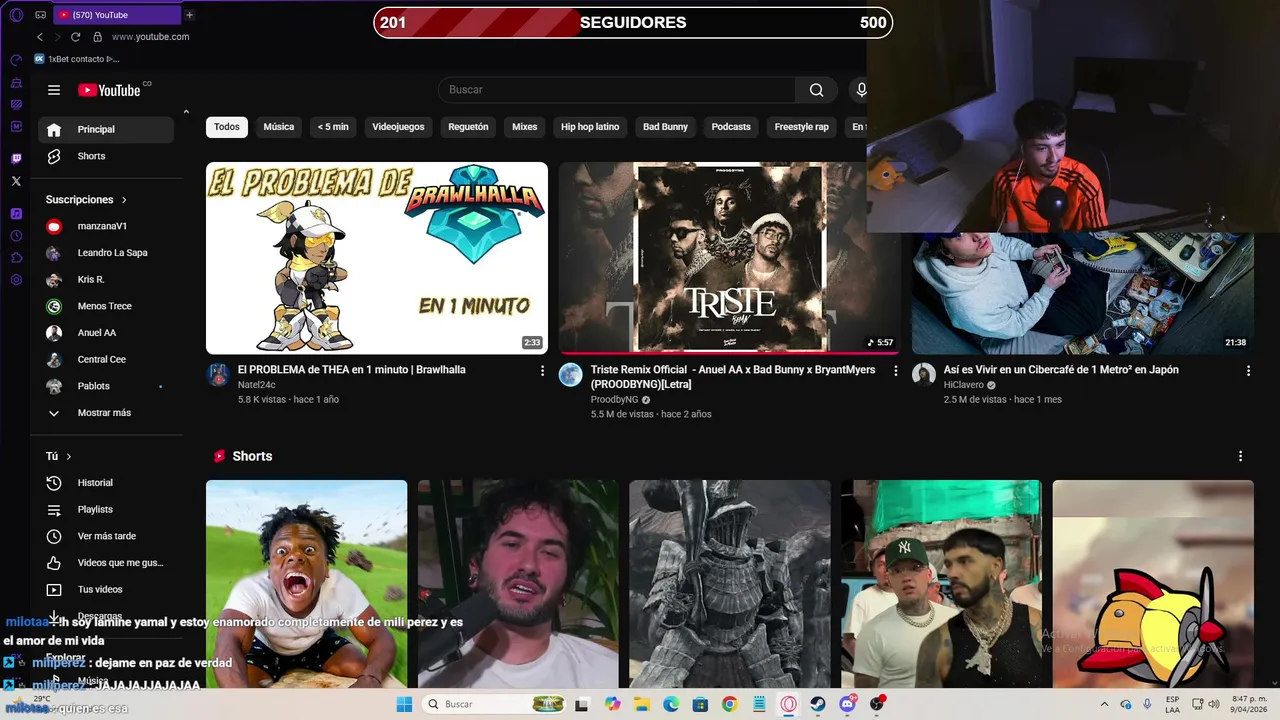The image size is (1280, 720).
Task: Open Discord from the taskbar
Action: pos(848,704)
